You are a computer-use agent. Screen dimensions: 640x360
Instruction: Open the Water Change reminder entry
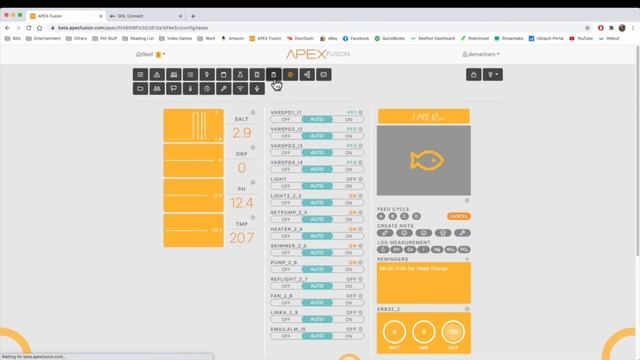pos(413,269)
